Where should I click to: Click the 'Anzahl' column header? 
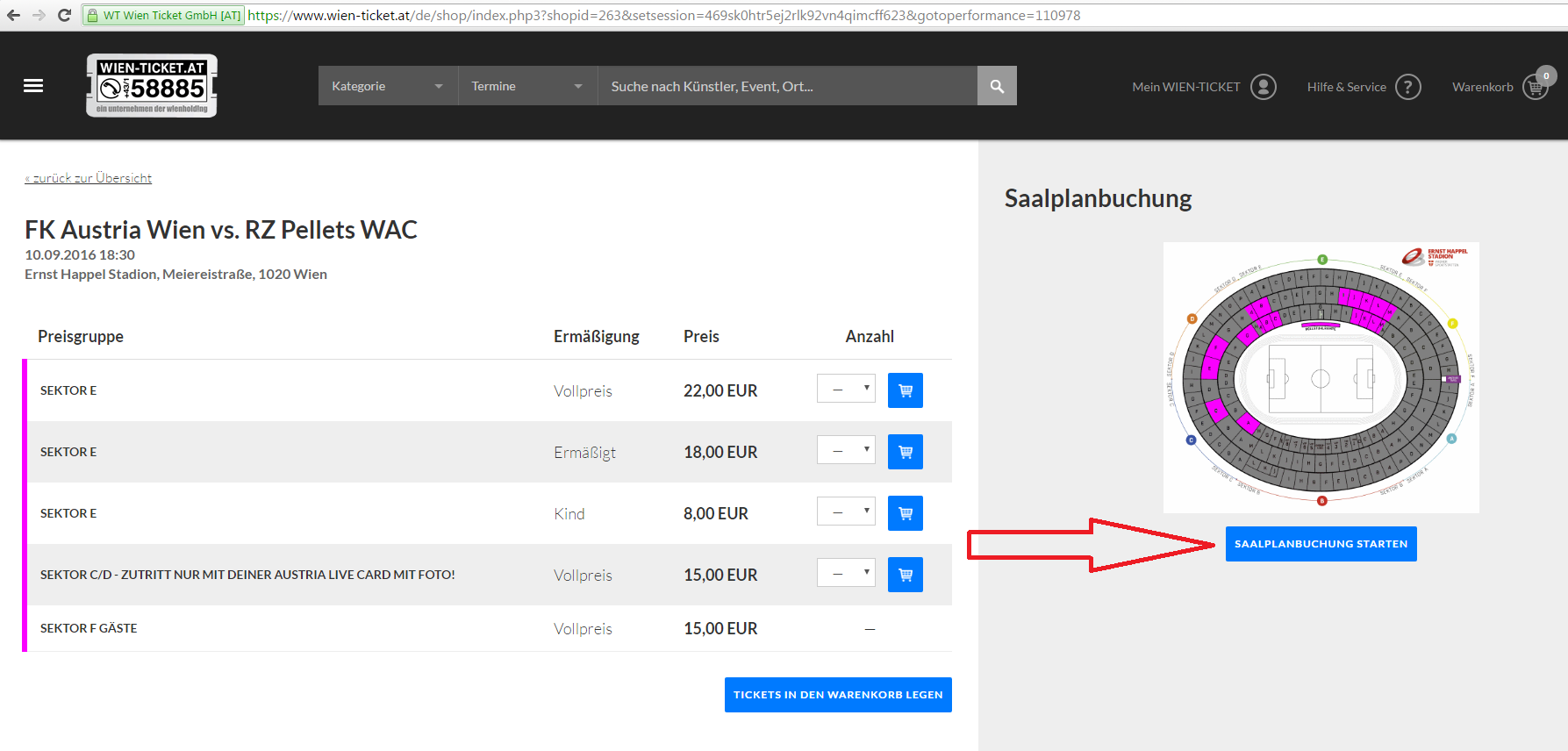(x=870, y=337)
